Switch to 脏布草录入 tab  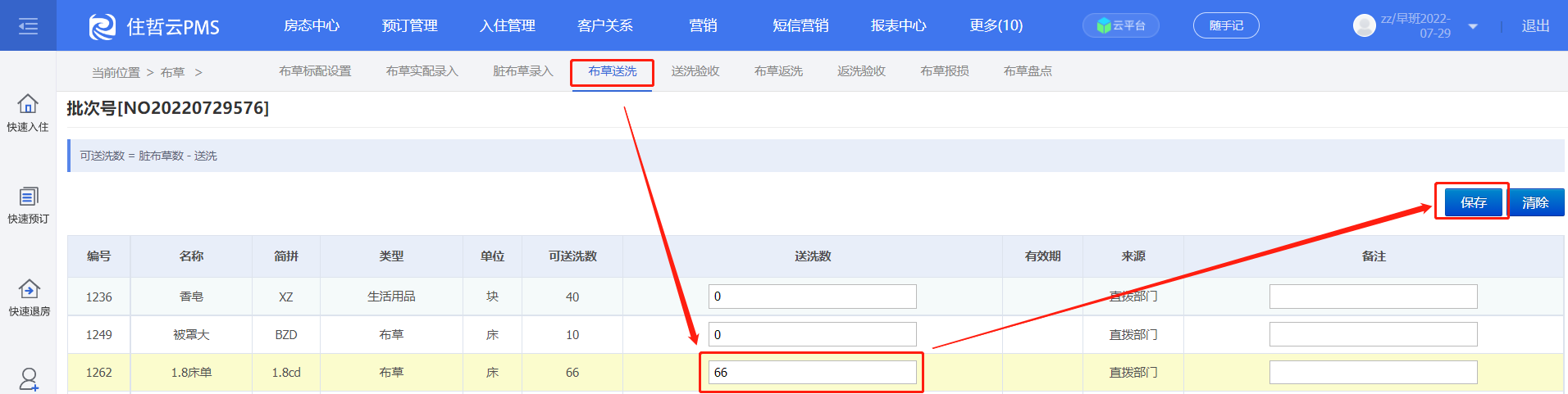(x=523, y=71)
